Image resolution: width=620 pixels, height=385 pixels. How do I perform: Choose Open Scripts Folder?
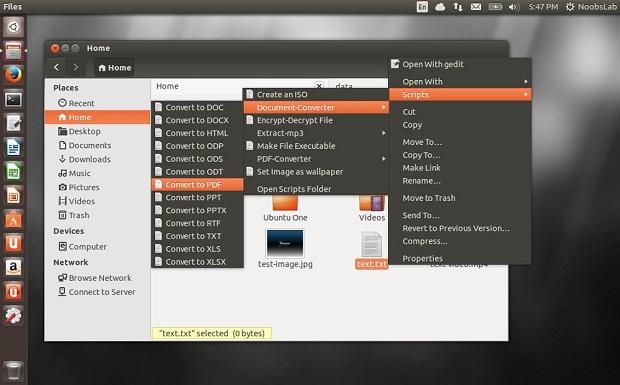(x=316, y=189)
